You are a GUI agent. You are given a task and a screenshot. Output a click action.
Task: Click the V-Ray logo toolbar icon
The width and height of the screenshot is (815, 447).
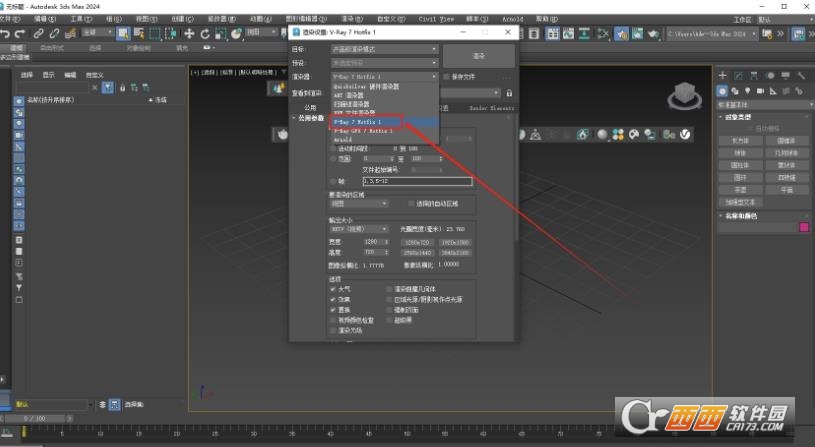coord(685,135)
